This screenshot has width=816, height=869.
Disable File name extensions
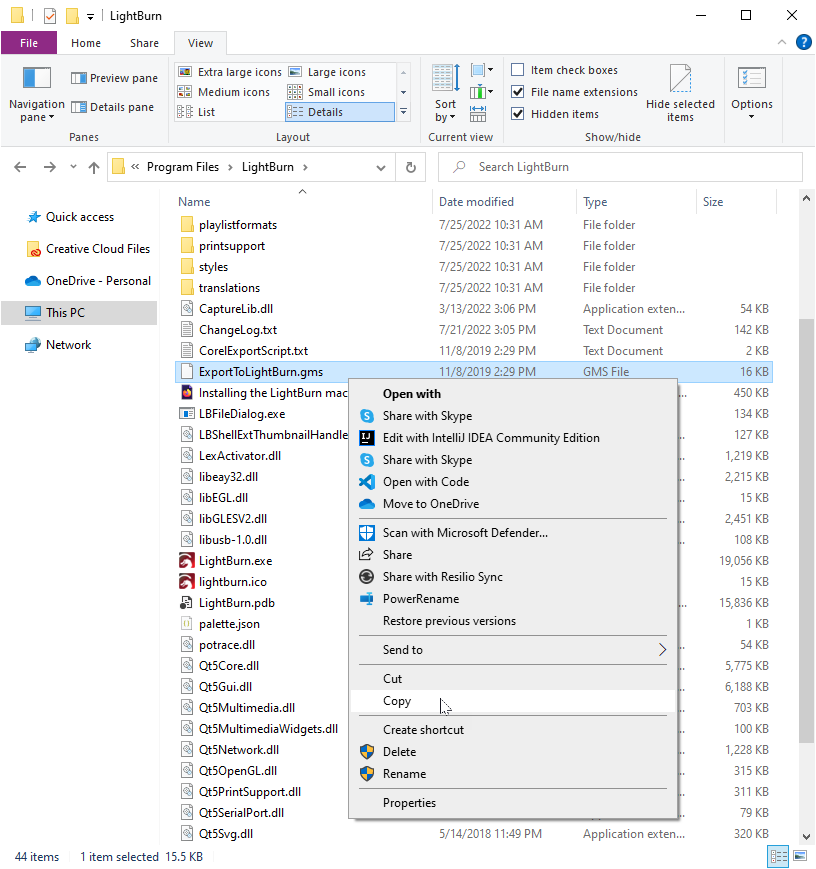pyautogui.click(x=518, y=91)
